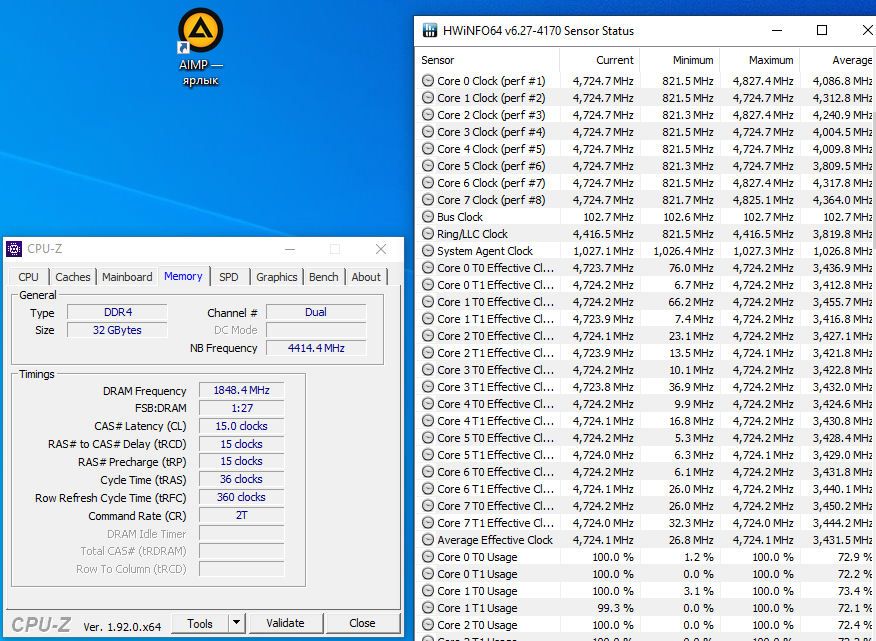Click the Close button at CPU-Z bottom
This screenshot has height=641, width=876.
[x=362, y=623]
